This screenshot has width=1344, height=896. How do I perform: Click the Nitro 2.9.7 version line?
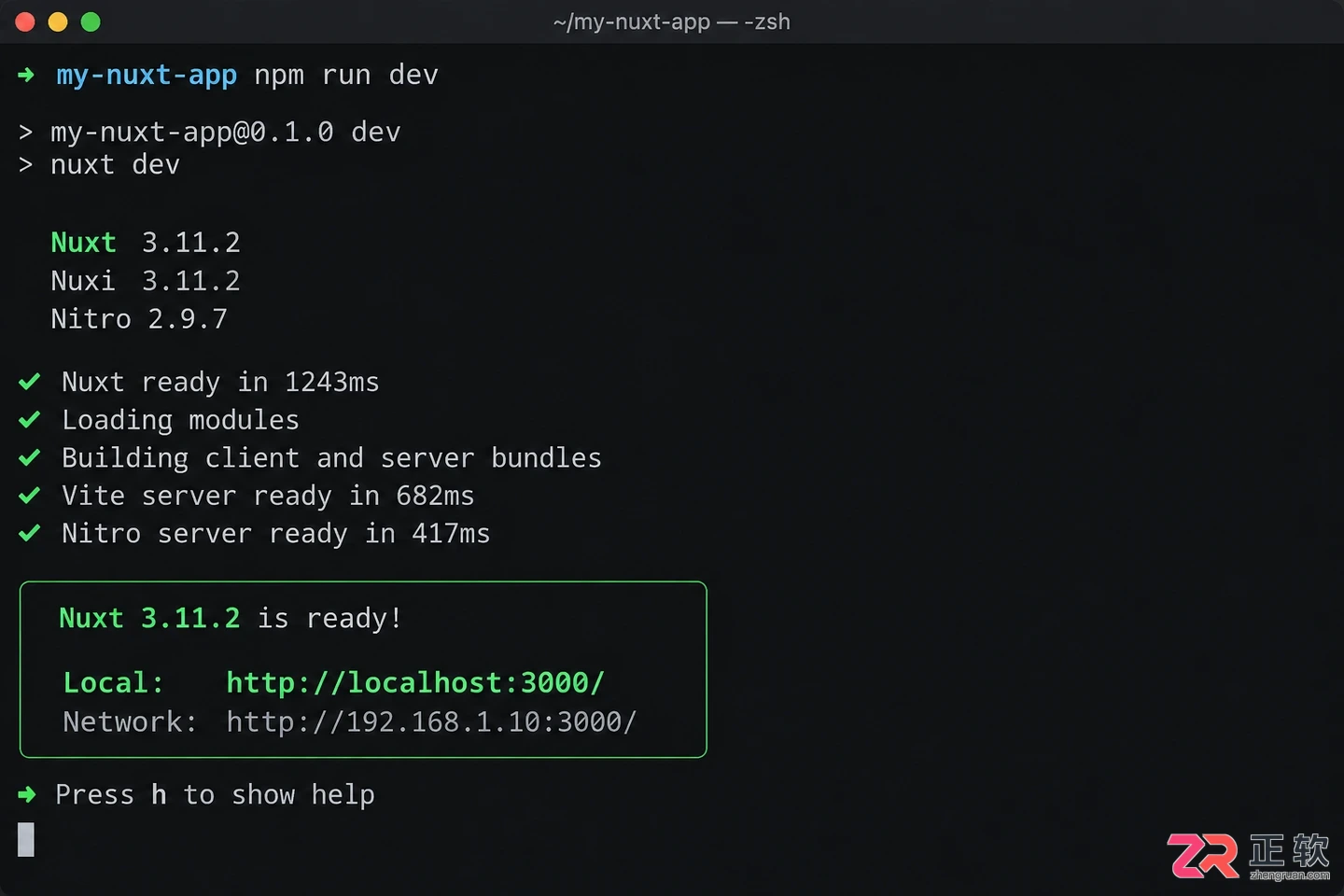pos(139,319)
